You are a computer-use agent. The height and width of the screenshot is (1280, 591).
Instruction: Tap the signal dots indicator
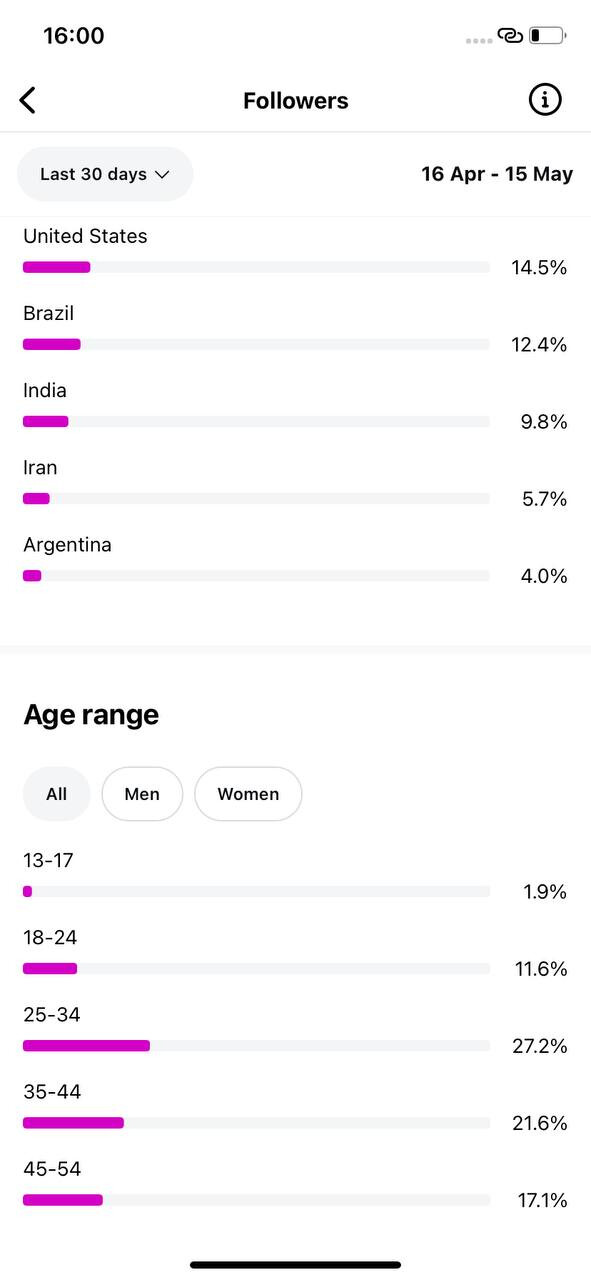[479, 41]
